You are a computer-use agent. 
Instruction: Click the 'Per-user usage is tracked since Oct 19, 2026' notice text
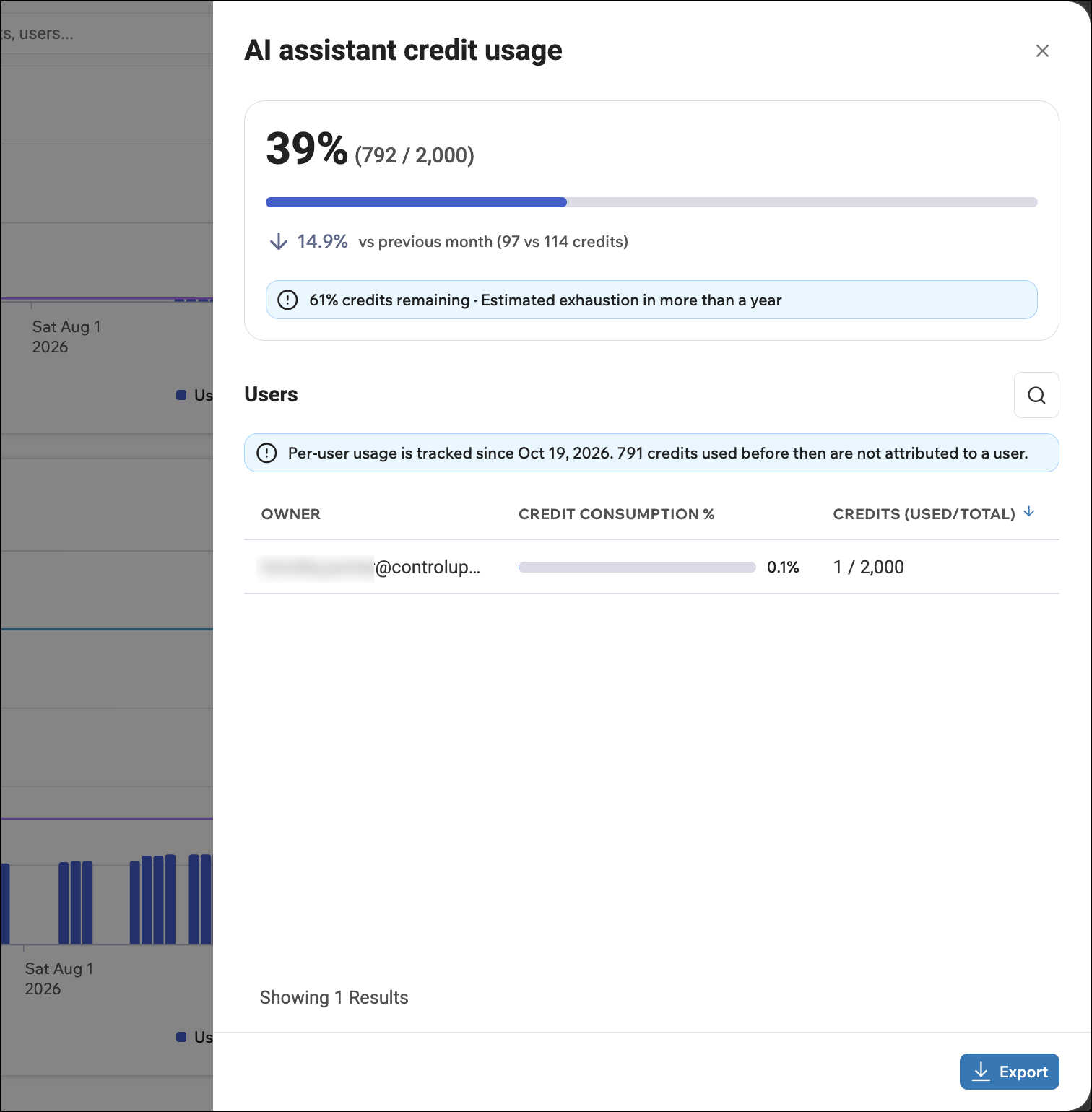tap(657, 453)
